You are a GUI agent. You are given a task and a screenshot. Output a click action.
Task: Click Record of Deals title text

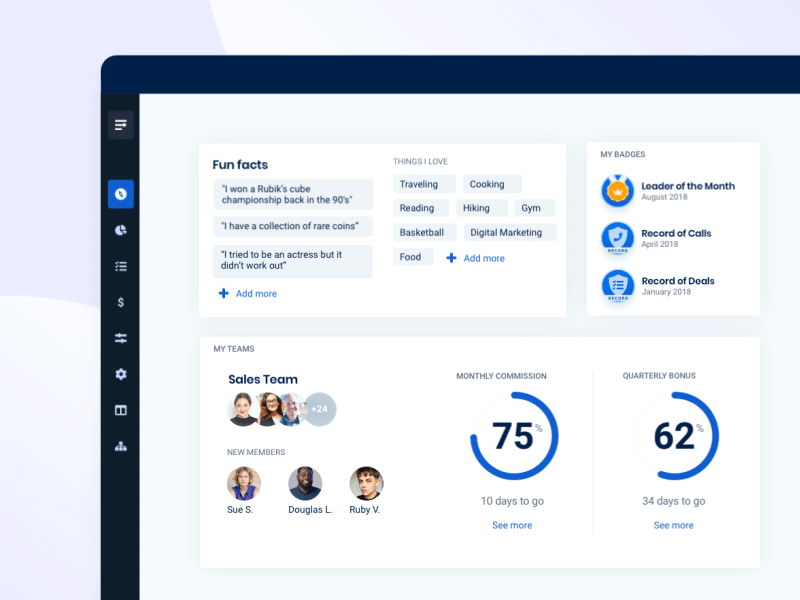678,281
